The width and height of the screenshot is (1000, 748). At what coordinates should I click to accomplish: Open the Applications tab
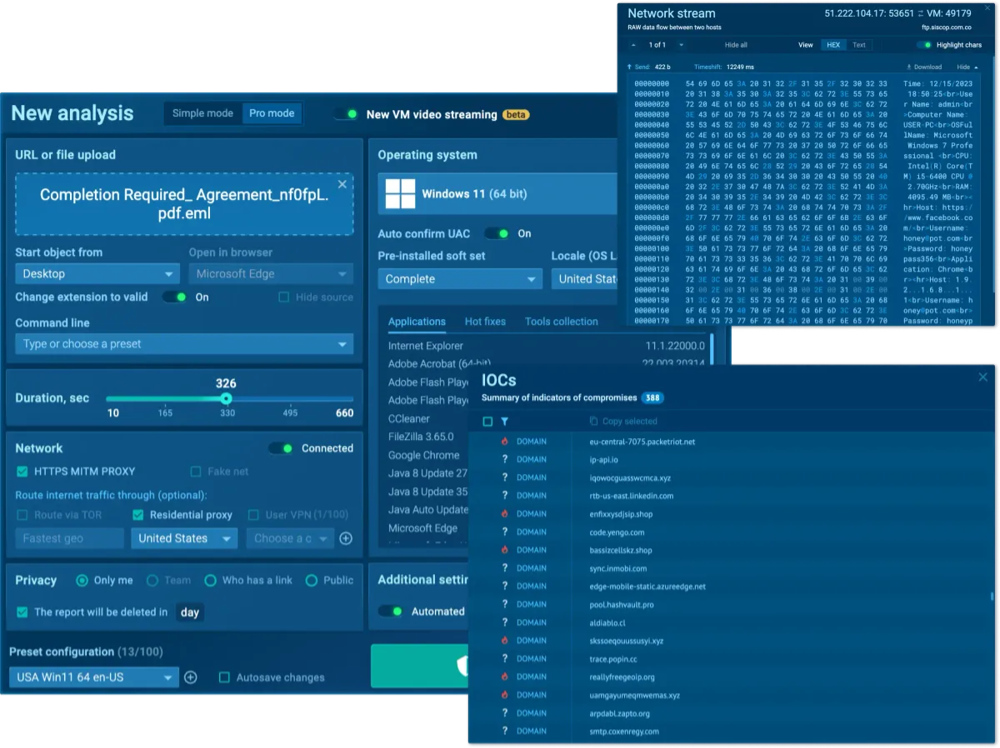click(416, 321)
